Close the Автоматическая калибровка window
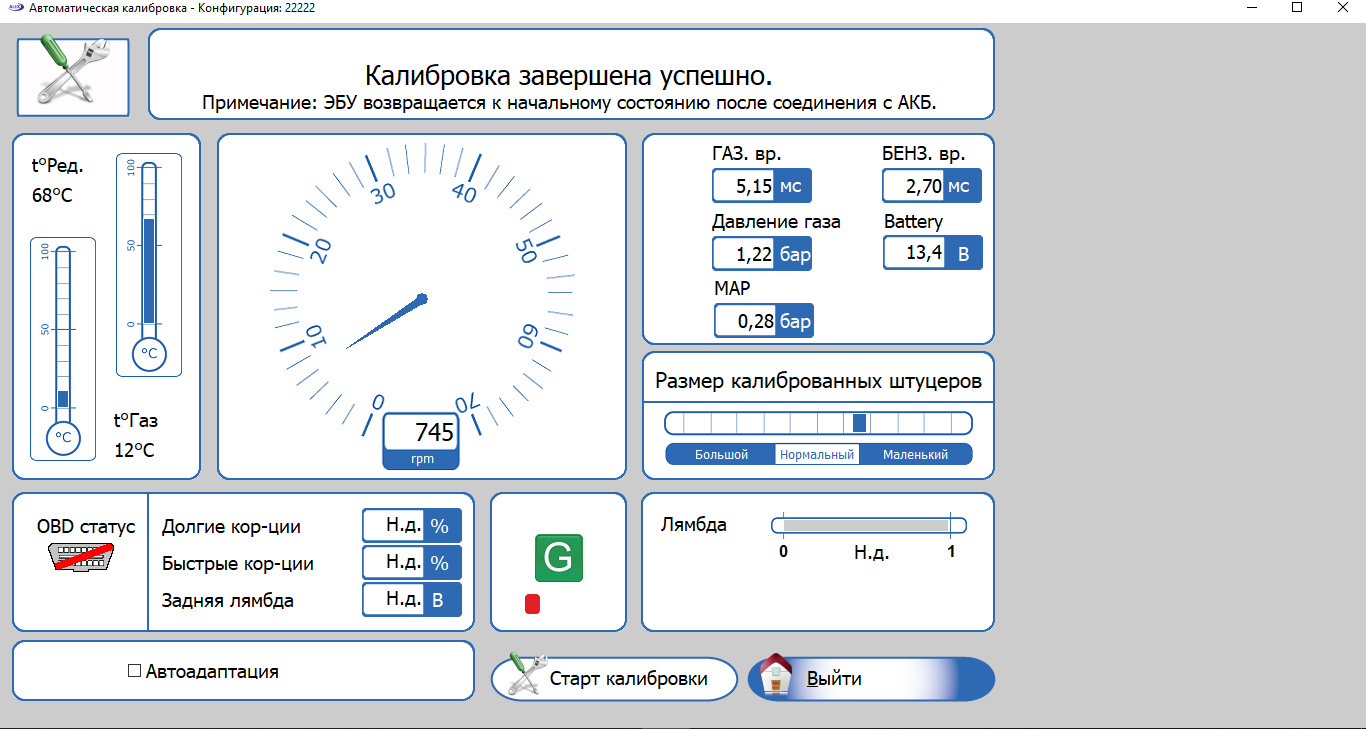This screenshot has height=729, width=1366. (1343, 7)
